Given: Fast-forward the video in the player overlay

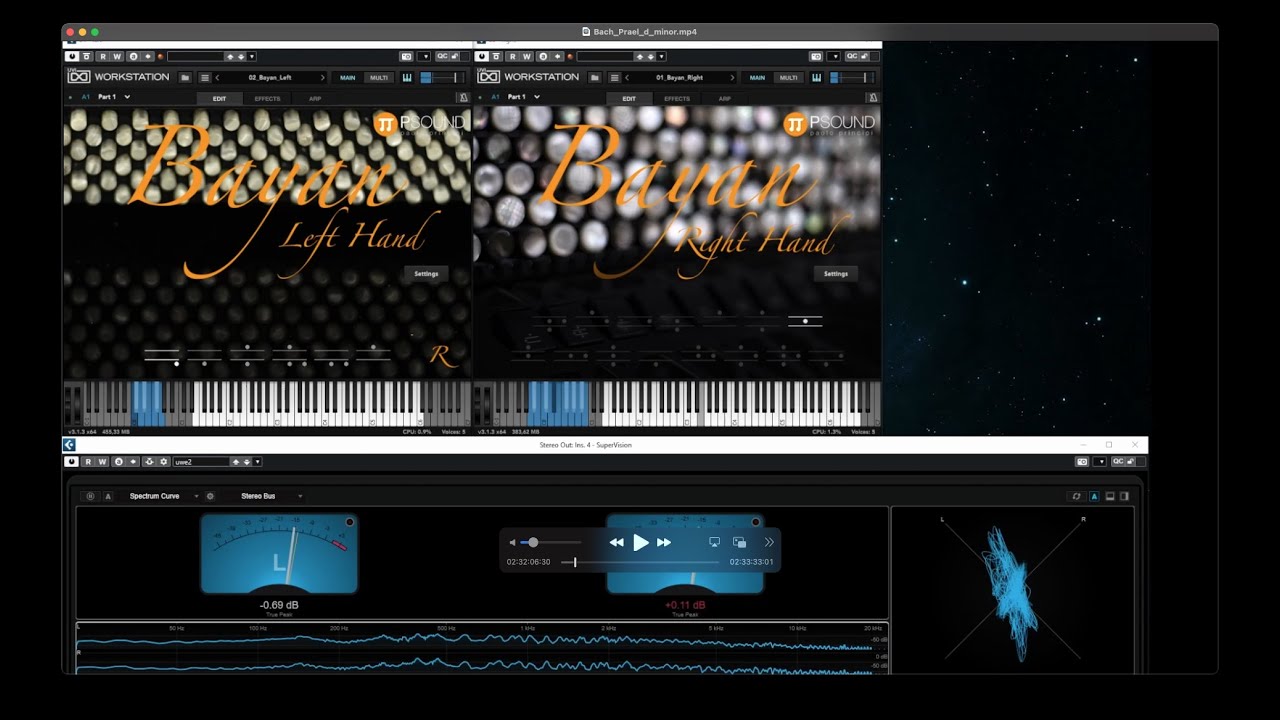Looking at the screenshot, I should coord(664,542).
